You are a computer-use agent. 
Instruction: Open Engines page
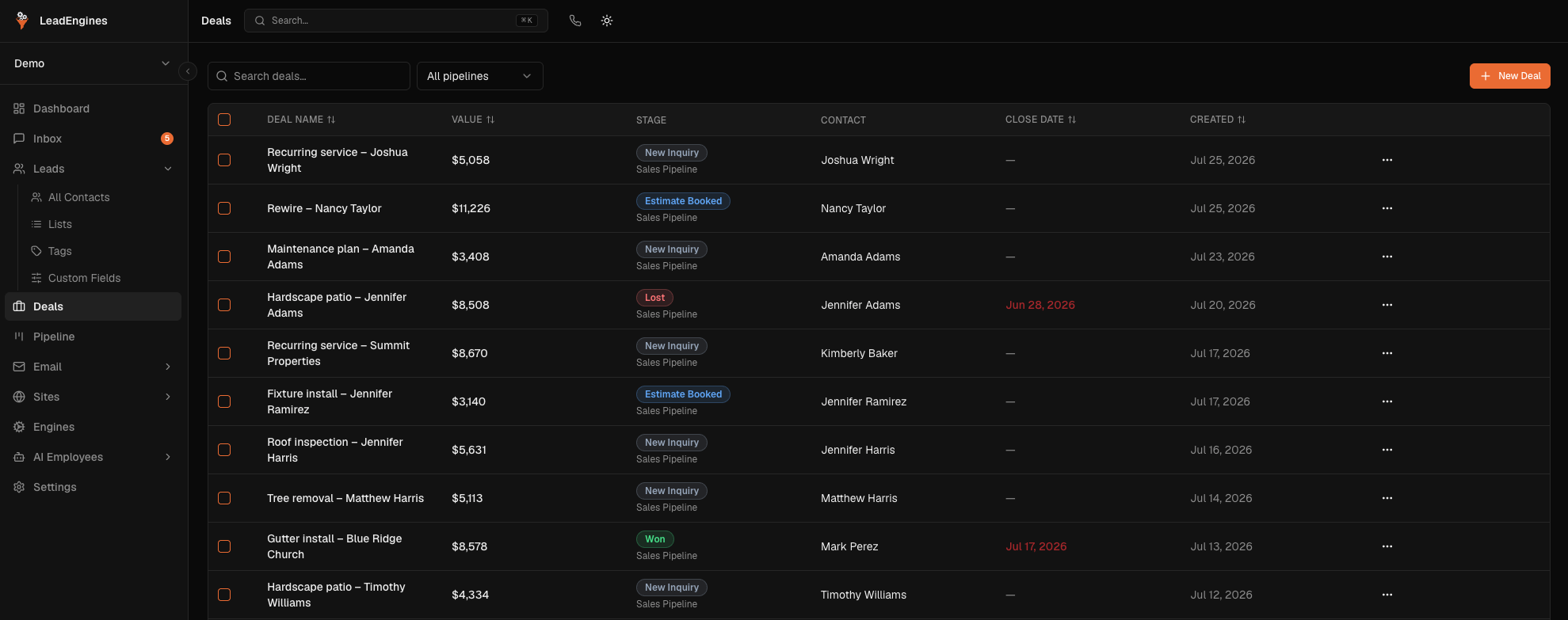point(93,427)
